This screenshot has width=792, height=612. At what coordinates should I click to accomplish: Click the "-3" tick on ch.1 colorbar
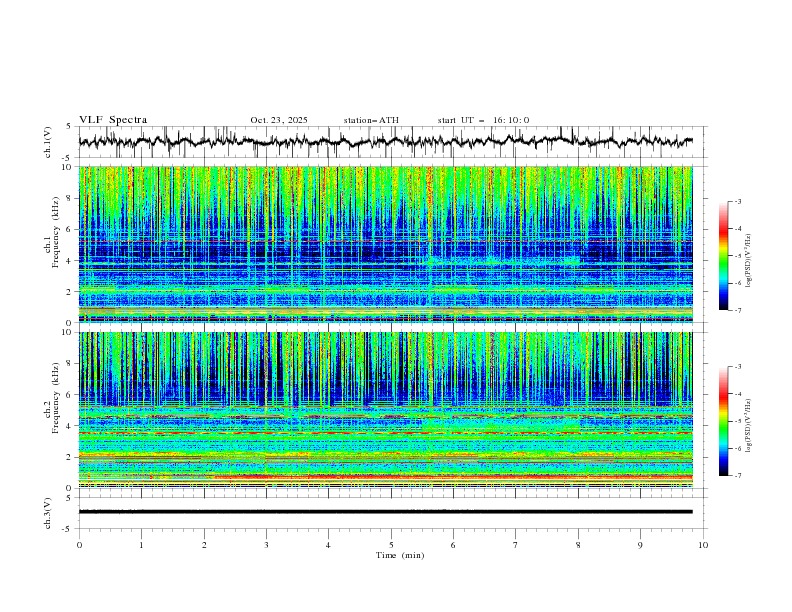pyautogui.click(x=737, y=202)
